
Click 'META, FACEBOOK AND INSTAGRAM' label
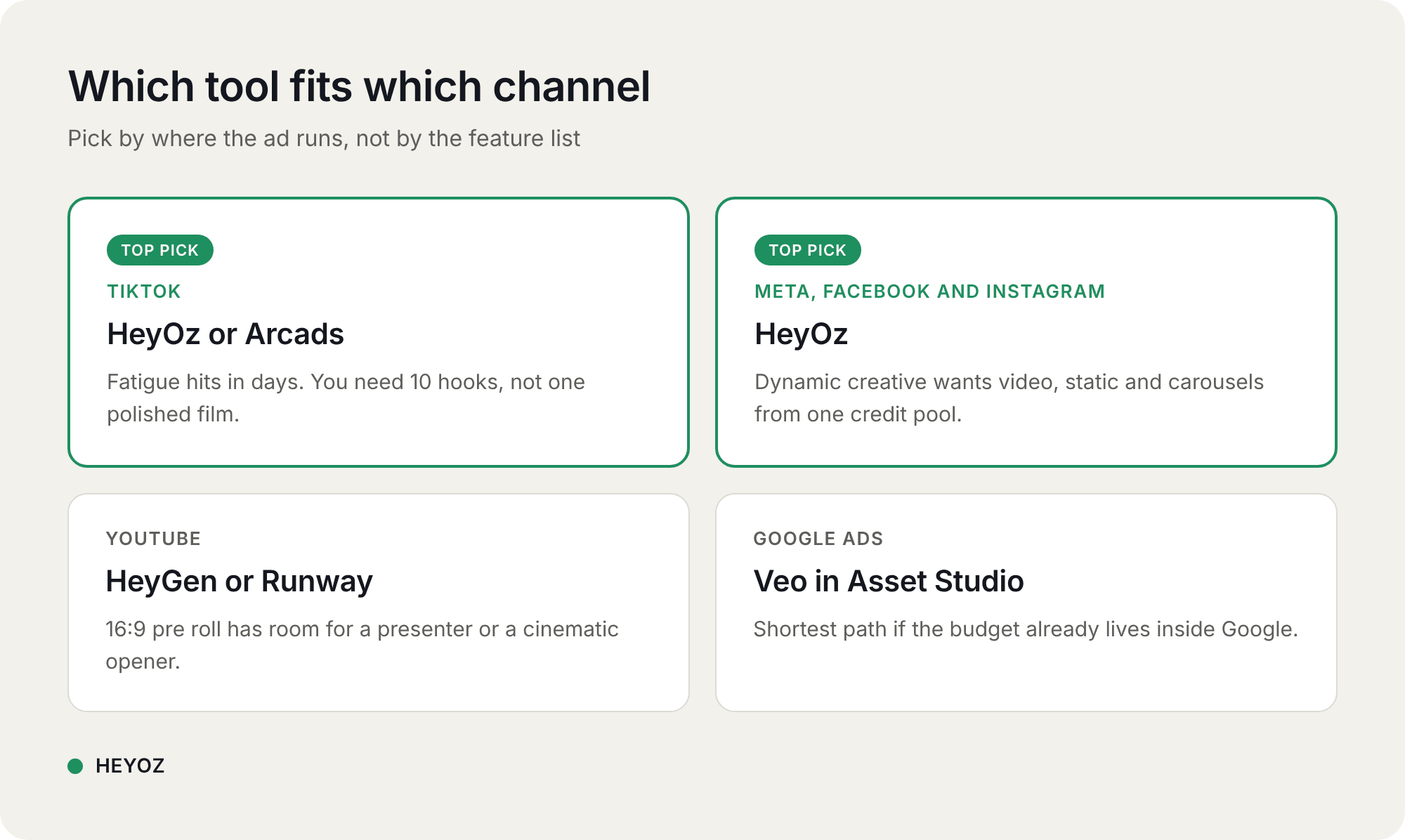coord(929,291)
